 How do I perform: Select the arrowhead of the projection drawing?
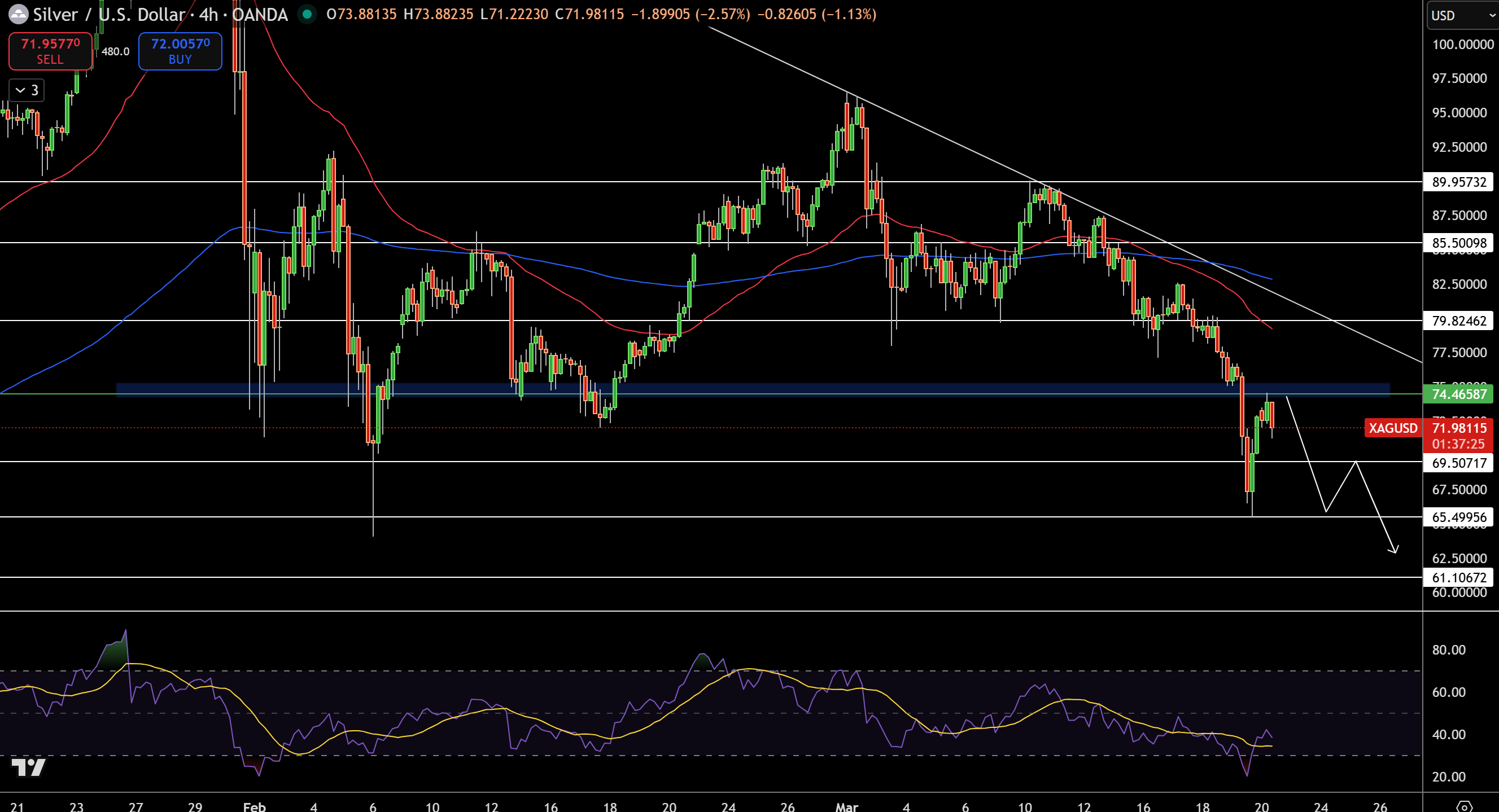[1393, 548]
